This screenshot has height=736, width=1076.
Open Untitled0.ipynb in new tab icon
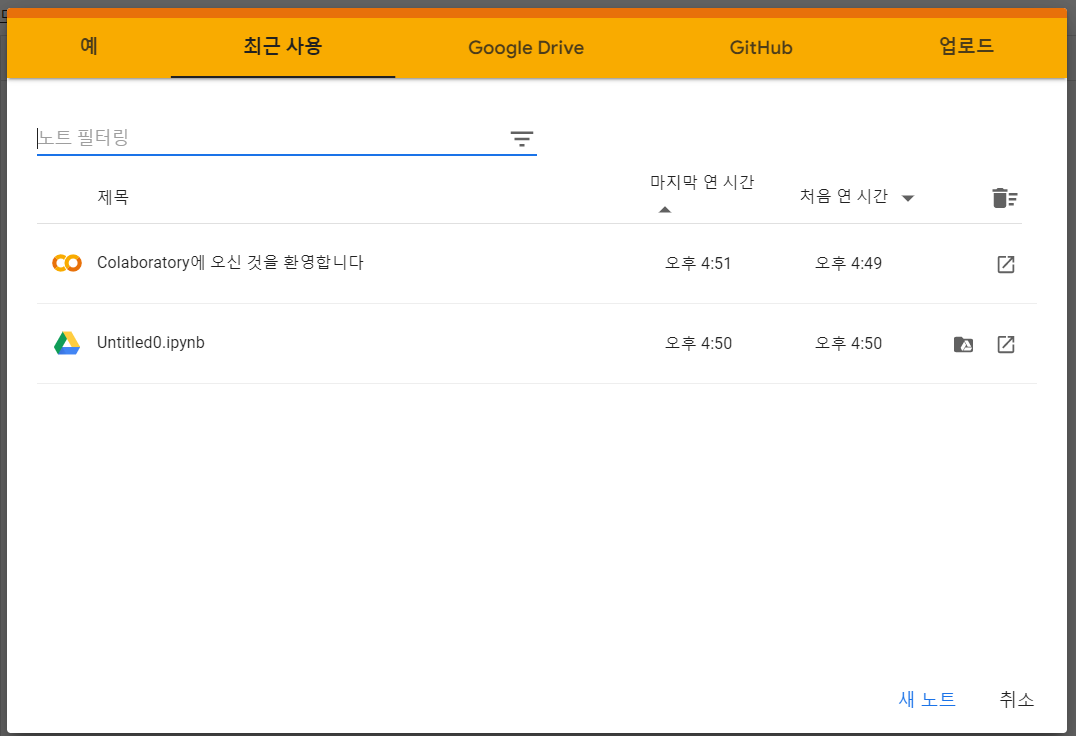tap(1005, 344)
